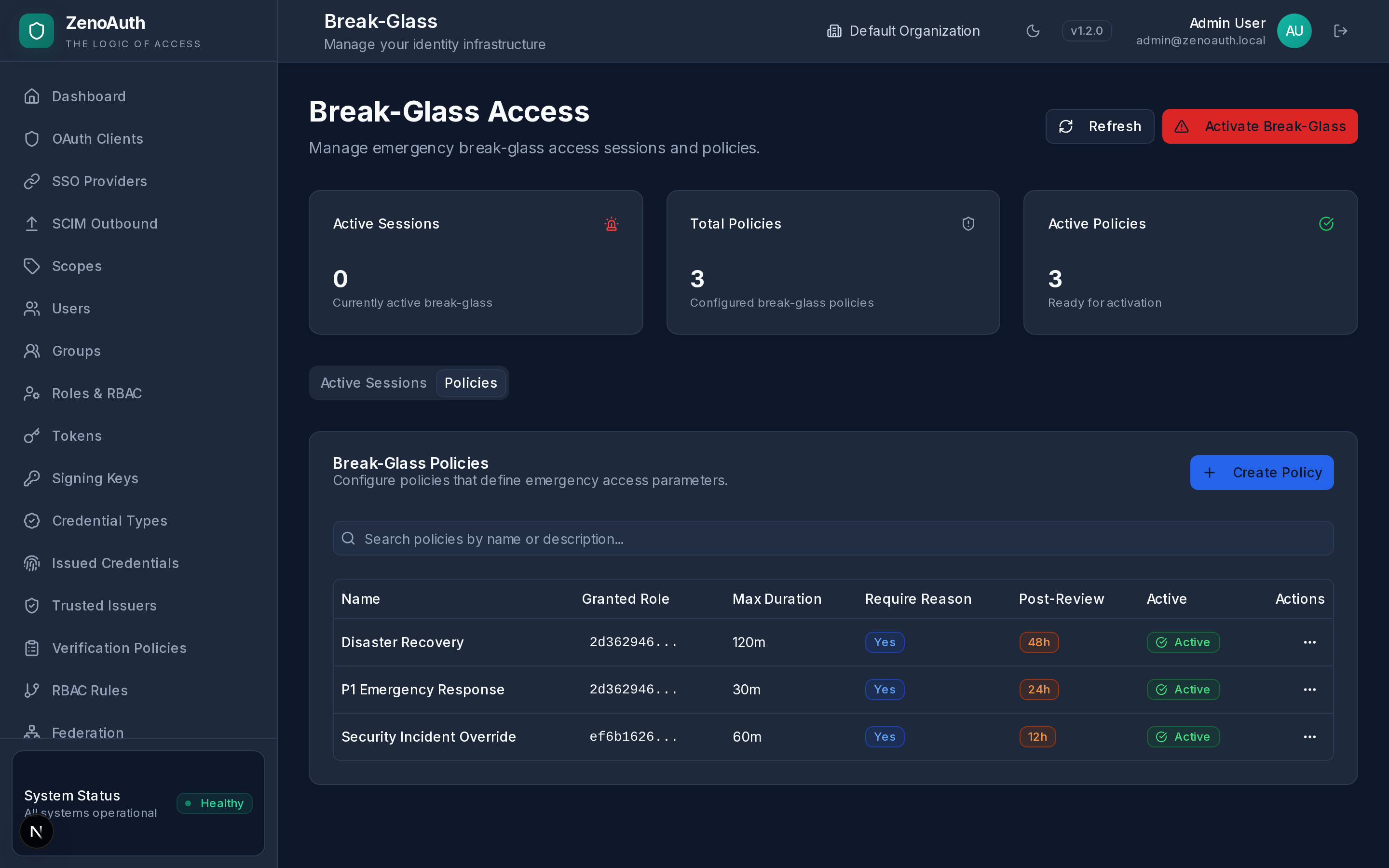The width and height of the screenshot is (1389, 868).
Task: Toggle Active status on P1 Emergency Response
Action: click(1183, 690)
